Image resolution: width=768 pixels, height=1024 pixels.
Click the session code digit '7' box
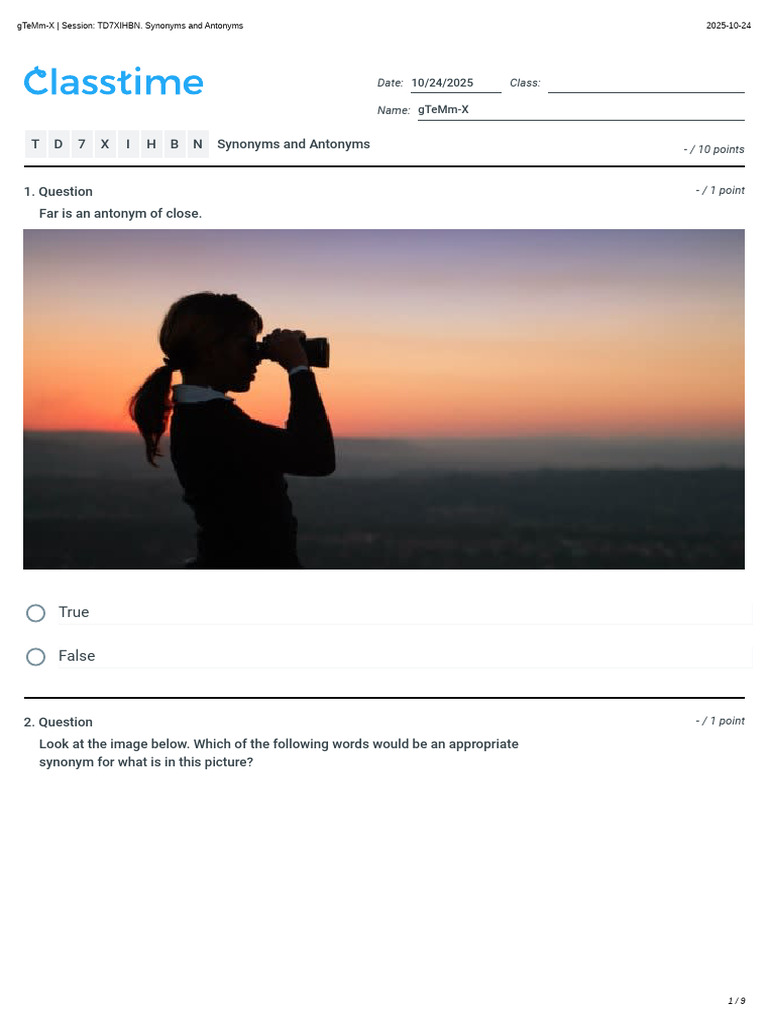82,144
